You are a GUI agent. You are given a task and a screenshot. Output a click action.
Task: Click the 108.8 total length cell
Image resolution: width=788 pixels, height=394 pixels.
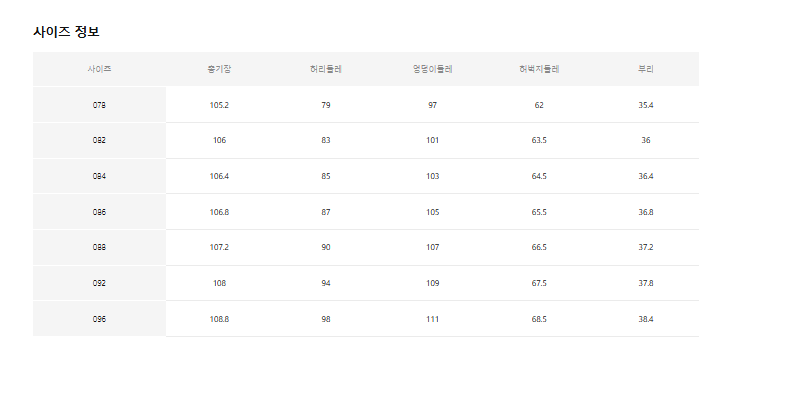tap(219, 319)
